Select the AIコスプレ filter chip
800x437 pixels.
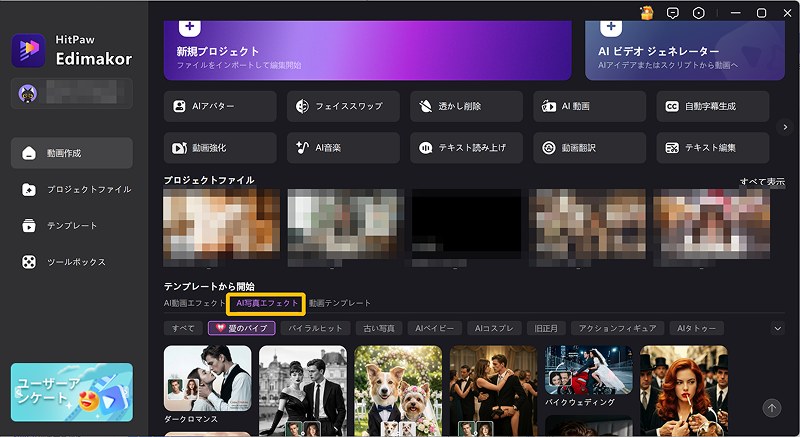point(494,328)
